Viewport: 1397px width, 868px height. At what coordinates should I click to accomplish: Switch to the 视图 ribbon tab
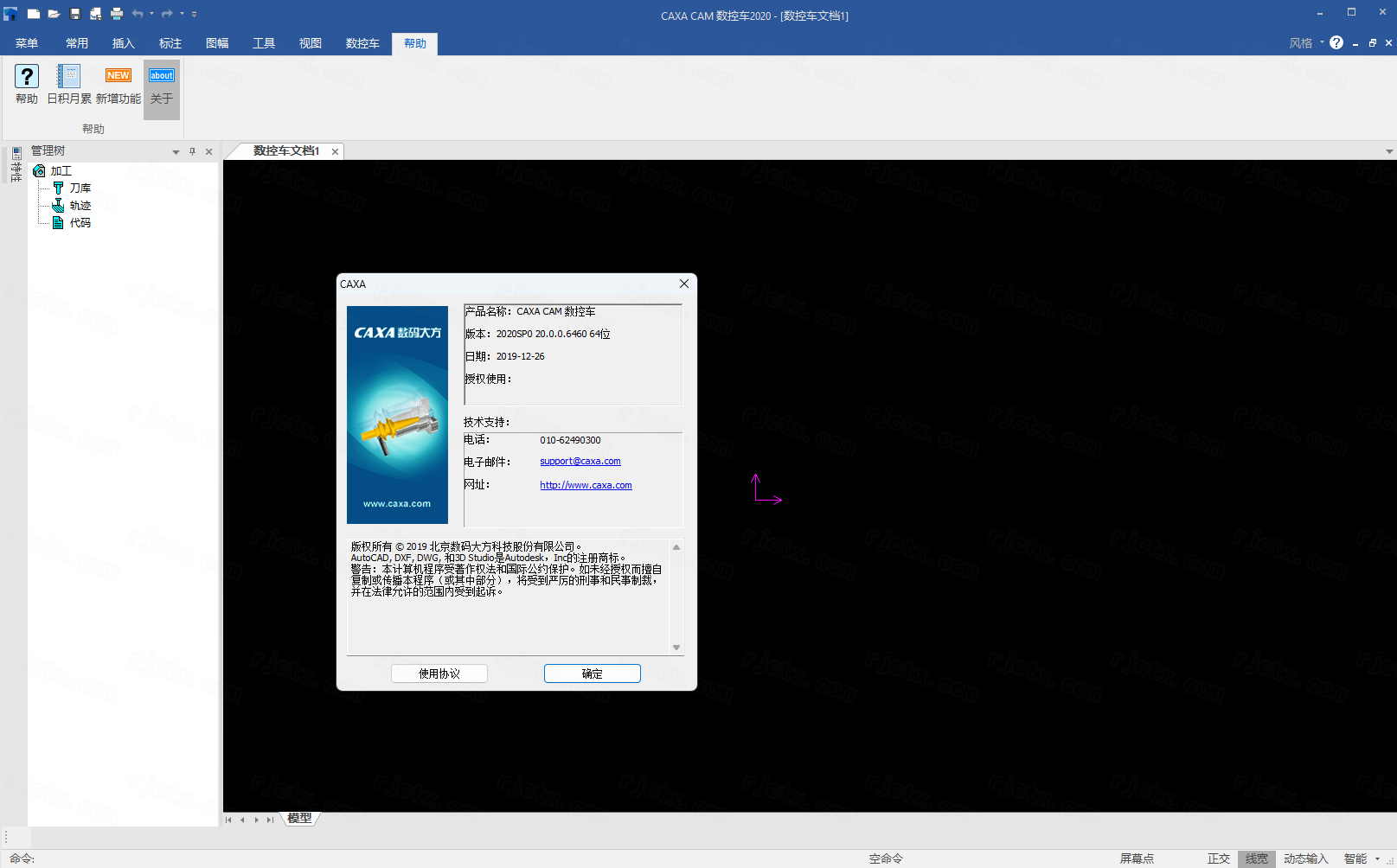tap(311, 43)
